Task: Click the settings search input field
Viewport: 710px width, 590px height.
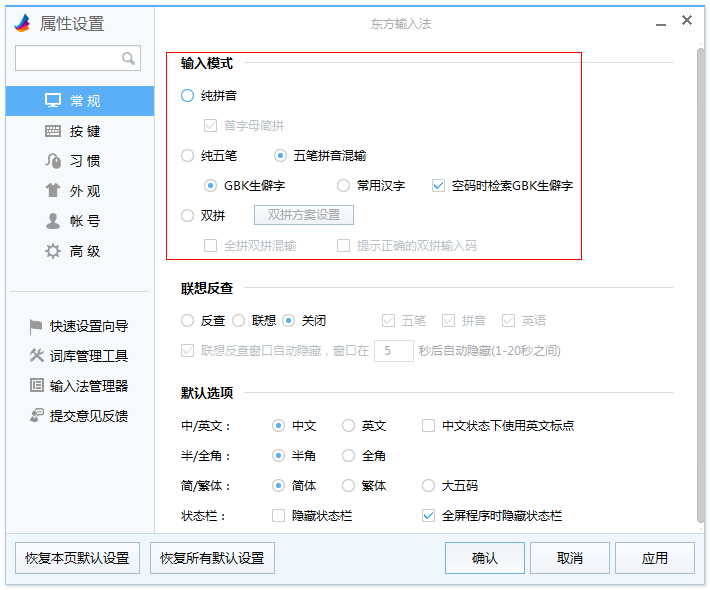Action: point(78,58)
